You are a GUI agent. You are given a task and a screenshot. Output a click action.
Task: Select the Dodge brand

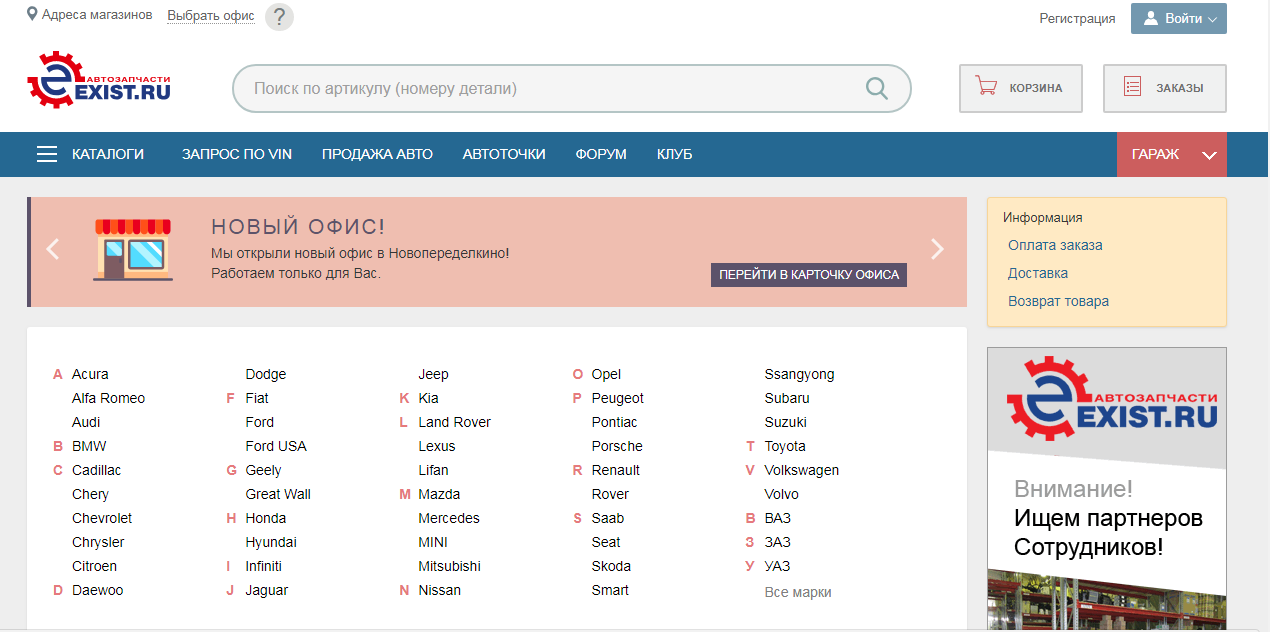tap(266, 374)
